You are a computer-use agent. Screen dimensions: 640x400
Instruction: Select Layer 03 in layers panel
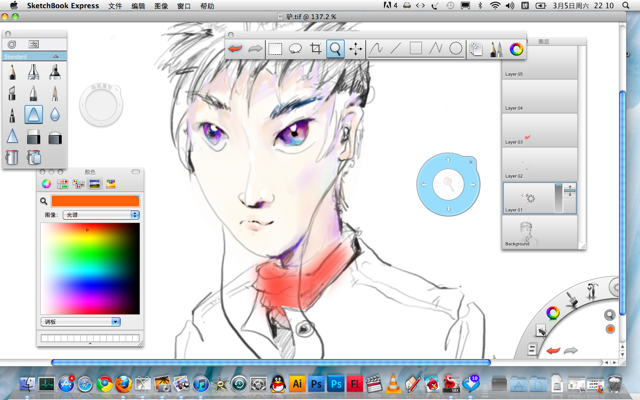point(539,130)
